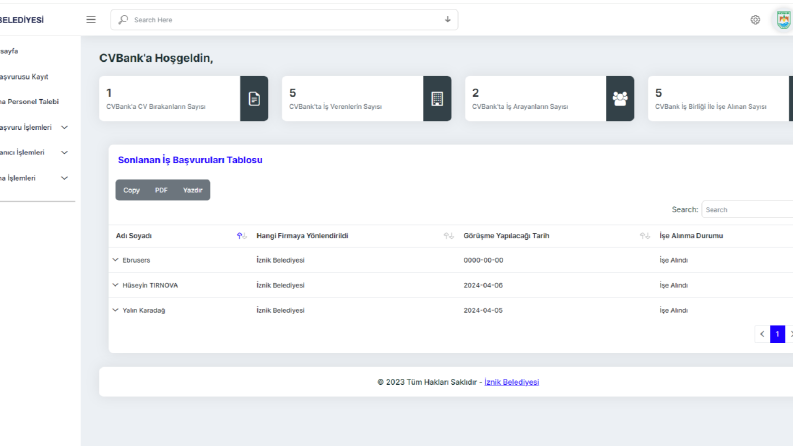Open the settings gear icon
The width and height of the screenshot is (793, 446).
(x=755, y=20)
